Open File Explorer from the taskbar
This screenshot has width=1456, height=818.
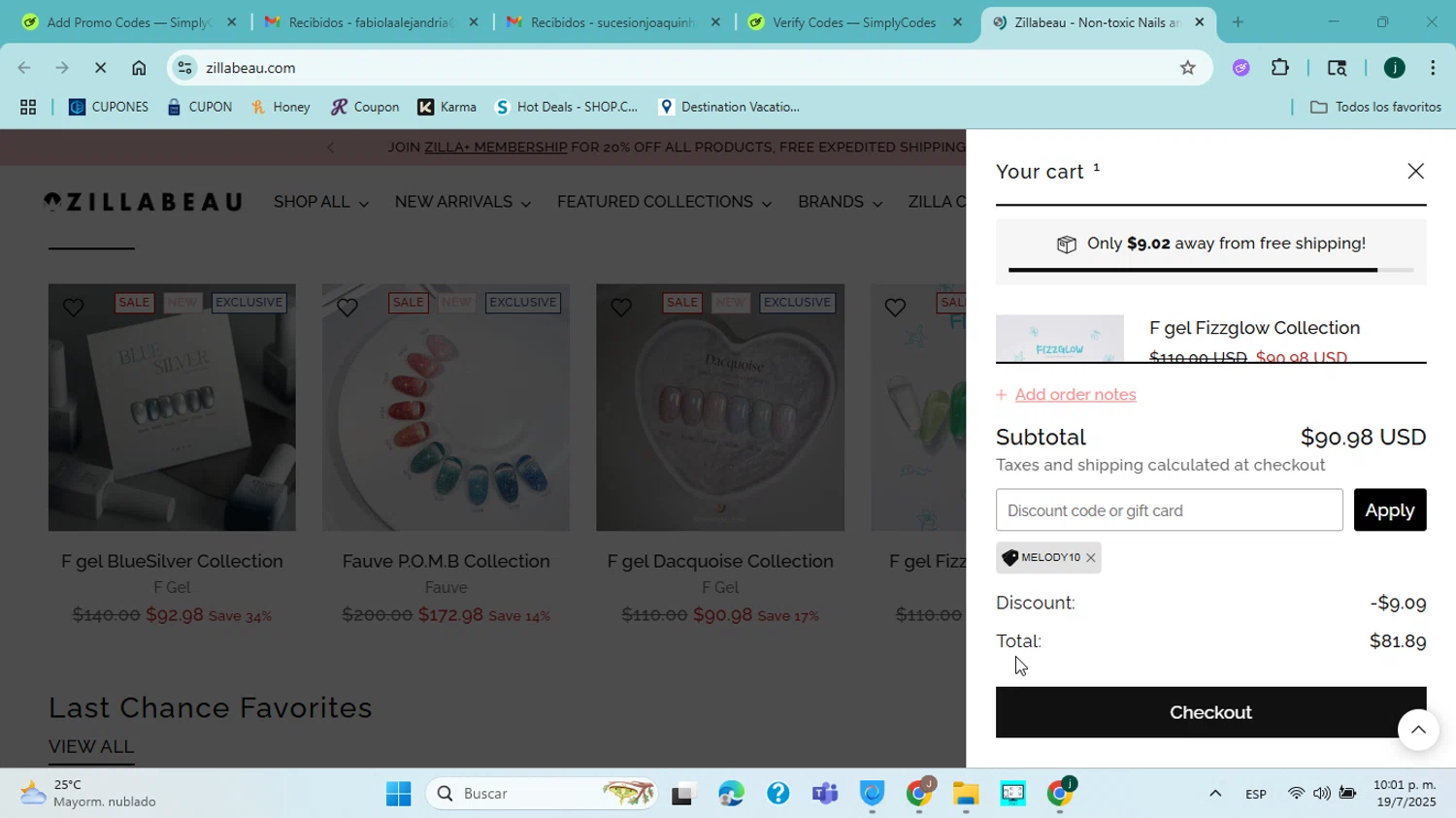[965, 794]
